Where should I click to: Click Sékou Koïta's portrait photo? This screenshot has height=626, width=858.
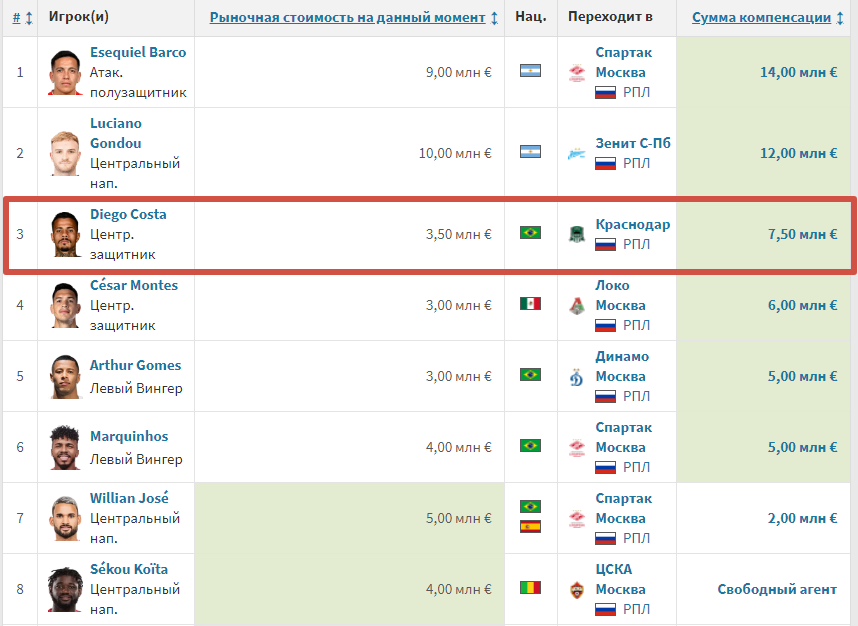click(x=65, y=589)
